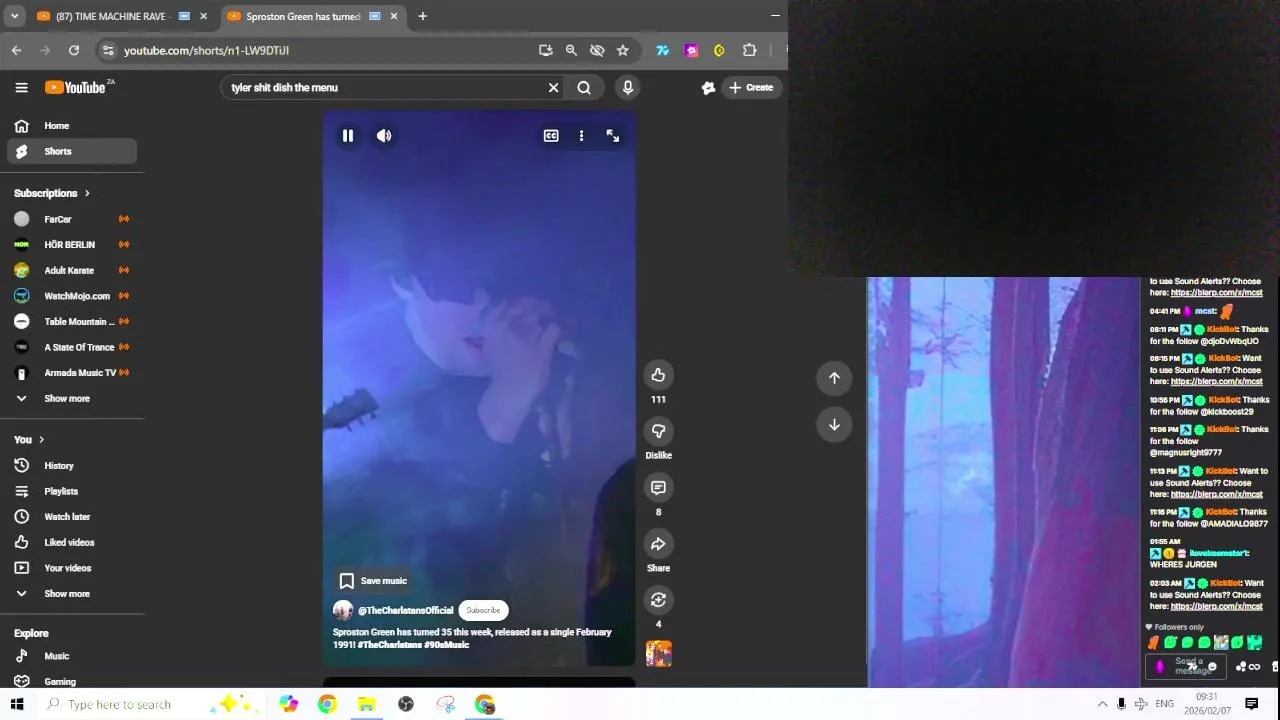Open the HÖR BERLIN subscription
Screen dimensions: 1280x720
tap(71, 245)
